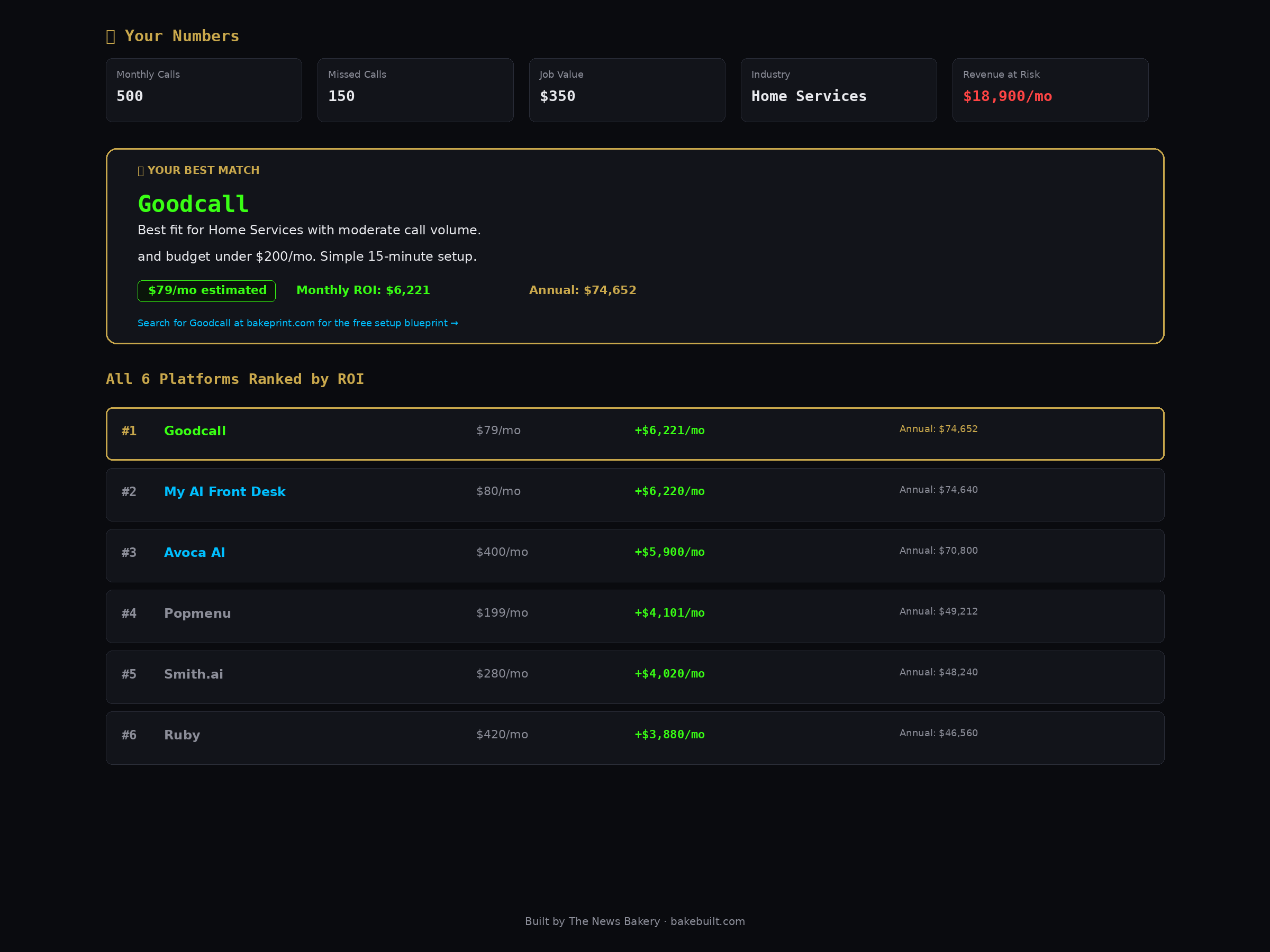1270x952 pixels.
Task: Select the Monthly Calls 500 card
Action: tap(204, 90)
